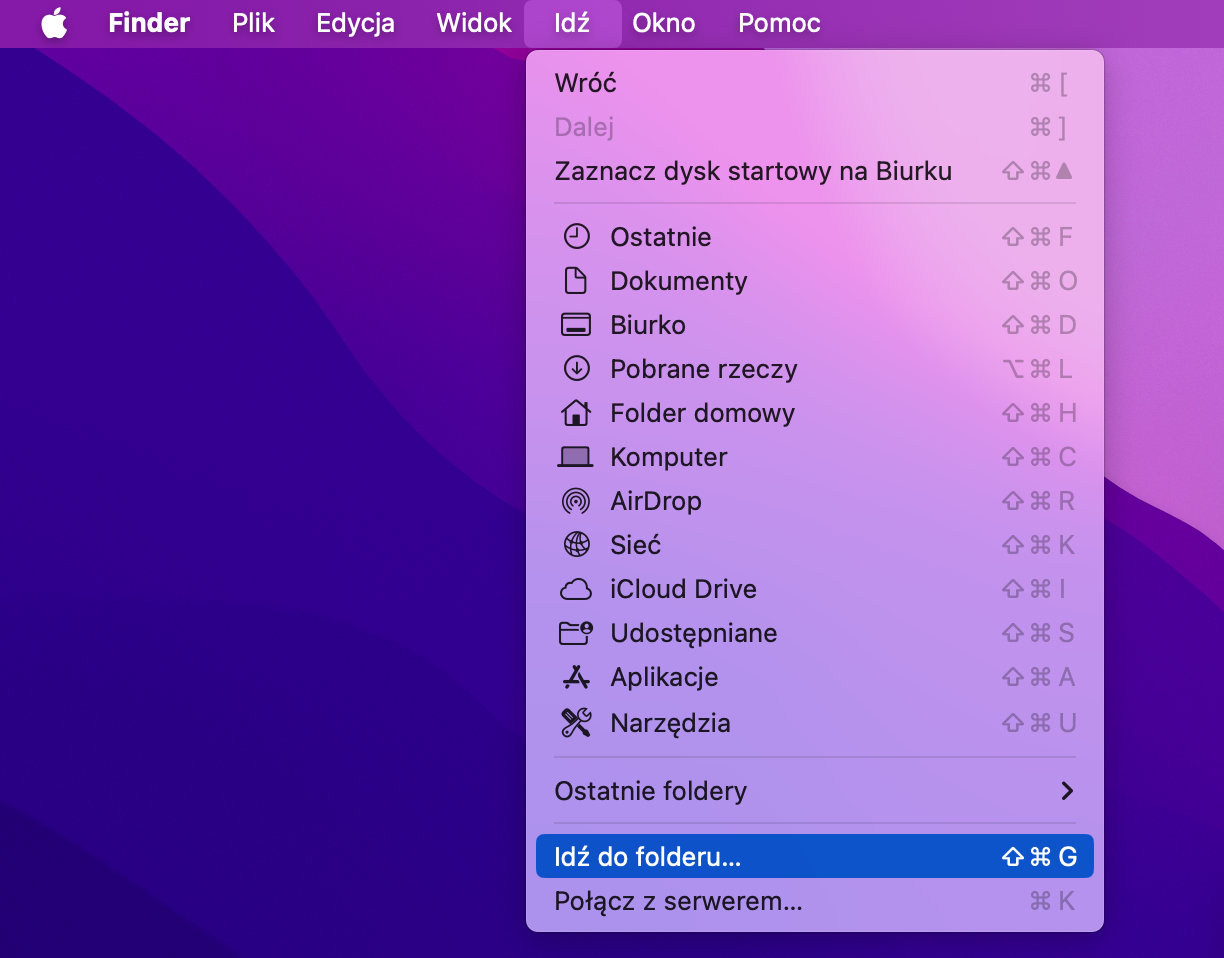Click the Udostępniane shared folder icon

point(576,633)
